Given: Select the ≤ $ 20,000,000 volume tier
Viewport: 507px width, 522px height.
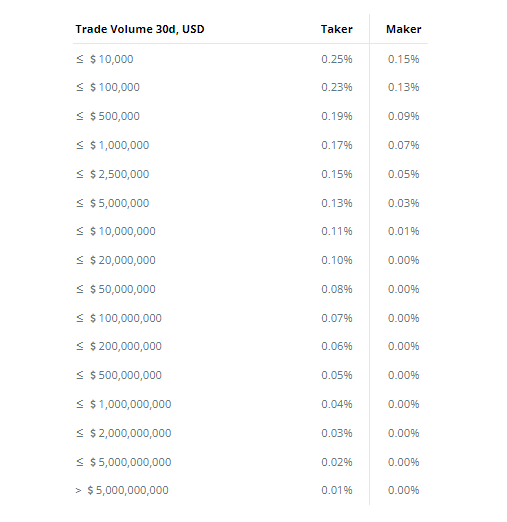Looking at the screenshot, I should coord(116,260).
